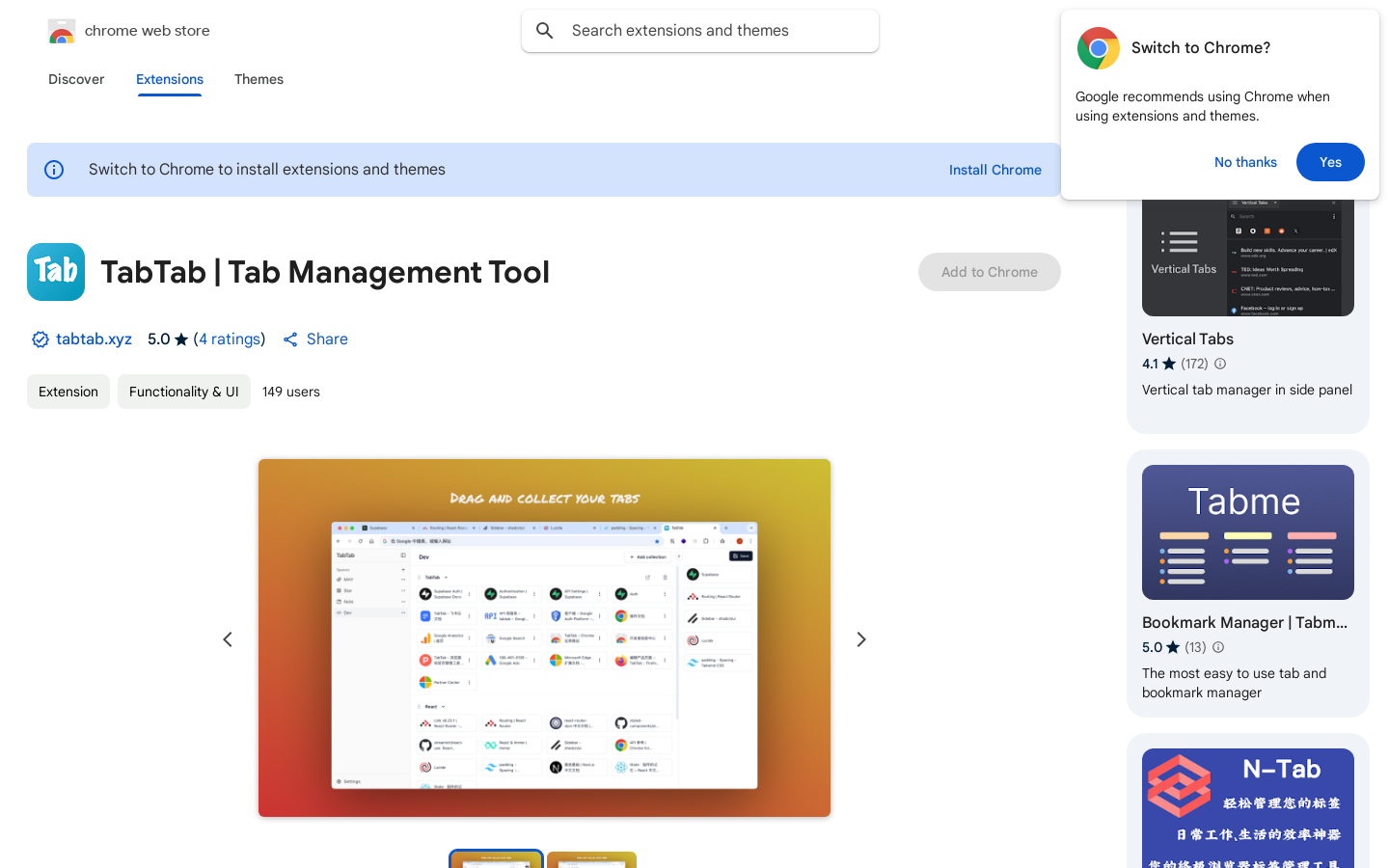This screenshot has width=1389, height=868.
Task: Click the Share link
Action: pyautogui.click(x=327, y=339)
